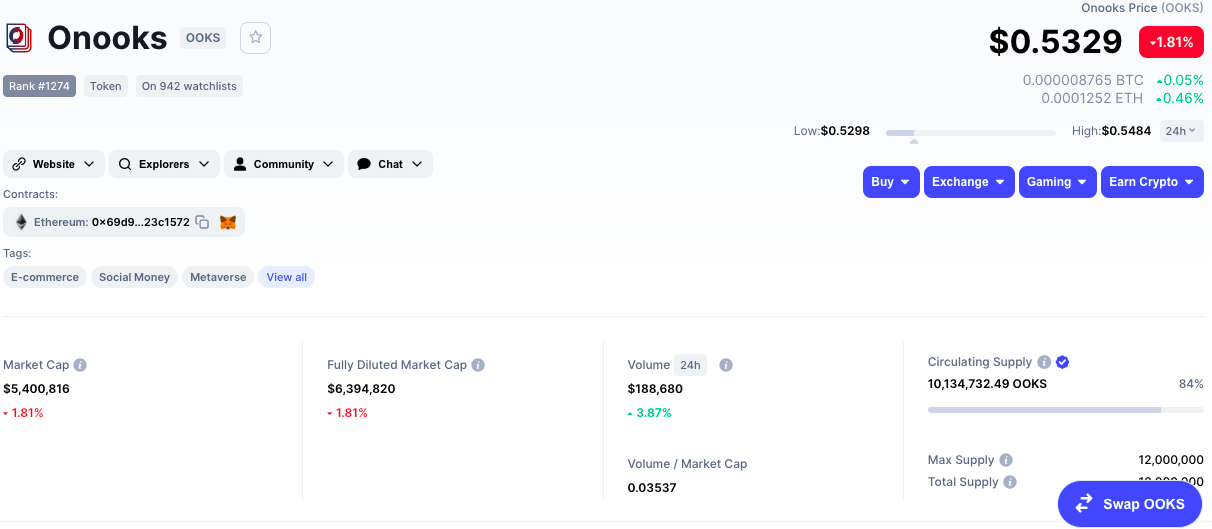The height and width of the screenshot is (529, 1212).
Task: Click the low-high price range bar
Action: (x=970, y=132)
